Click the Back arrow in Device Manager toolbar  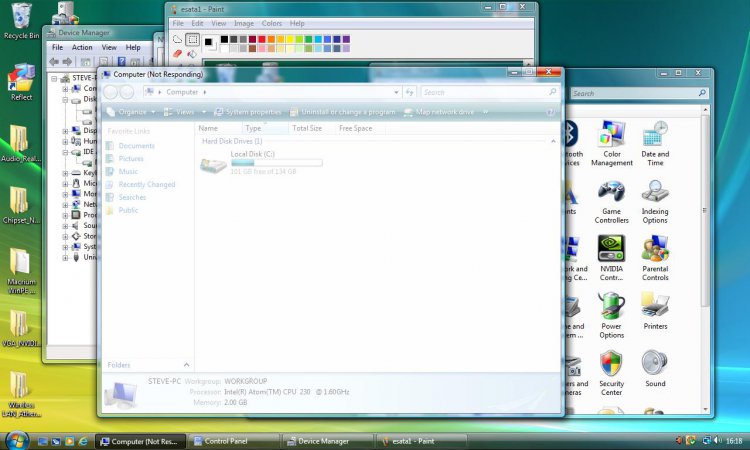54,62
